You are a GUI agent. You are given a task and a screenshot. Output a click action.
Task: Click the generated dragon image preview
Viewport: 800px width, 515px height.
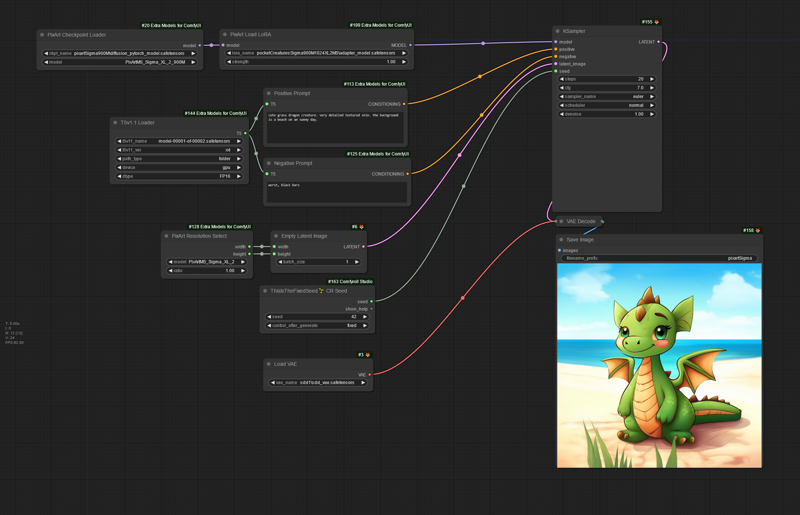[659, 365]
